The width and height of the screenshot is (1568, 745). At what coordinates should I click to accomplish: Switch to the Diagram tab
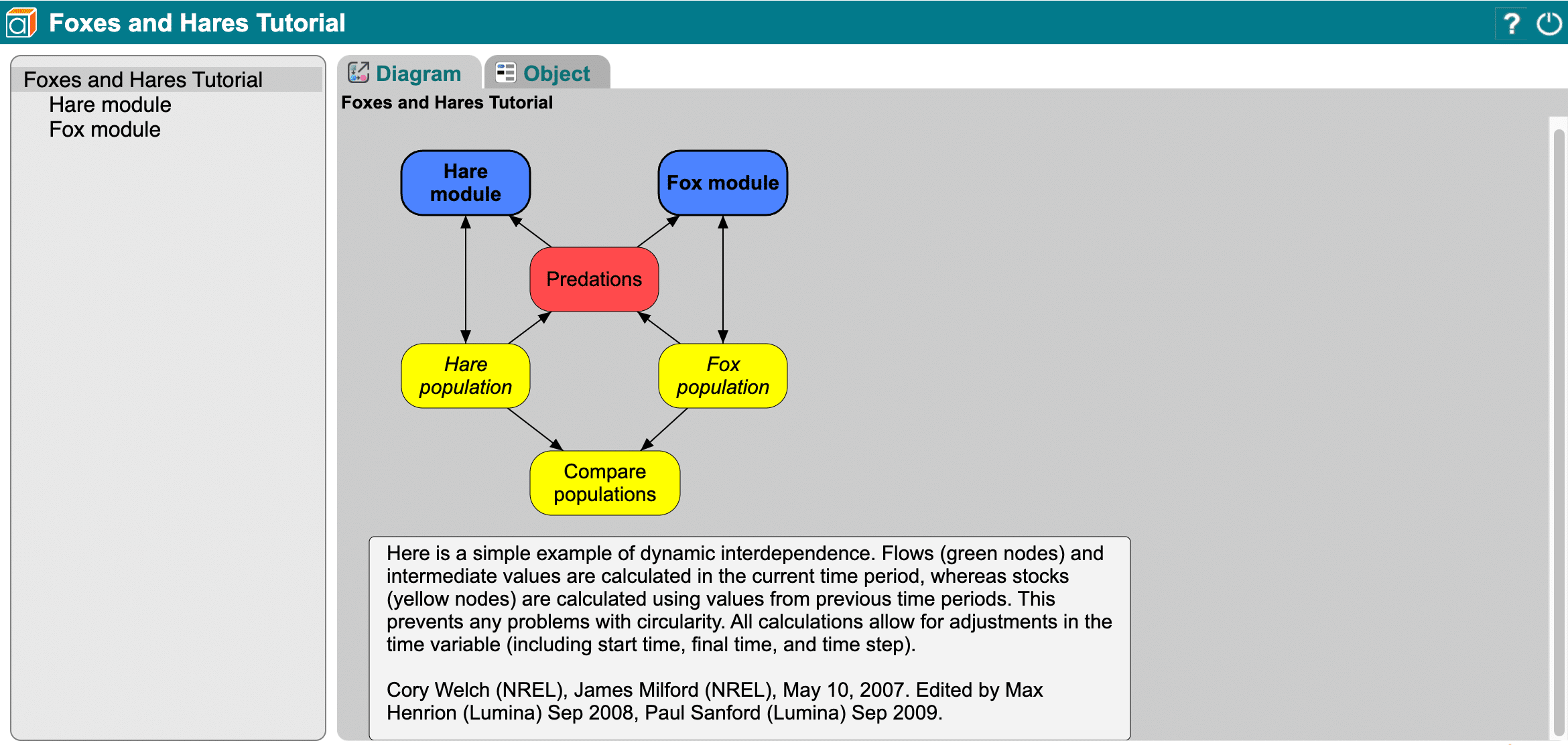pyautogui.click(x=409, y=72)
